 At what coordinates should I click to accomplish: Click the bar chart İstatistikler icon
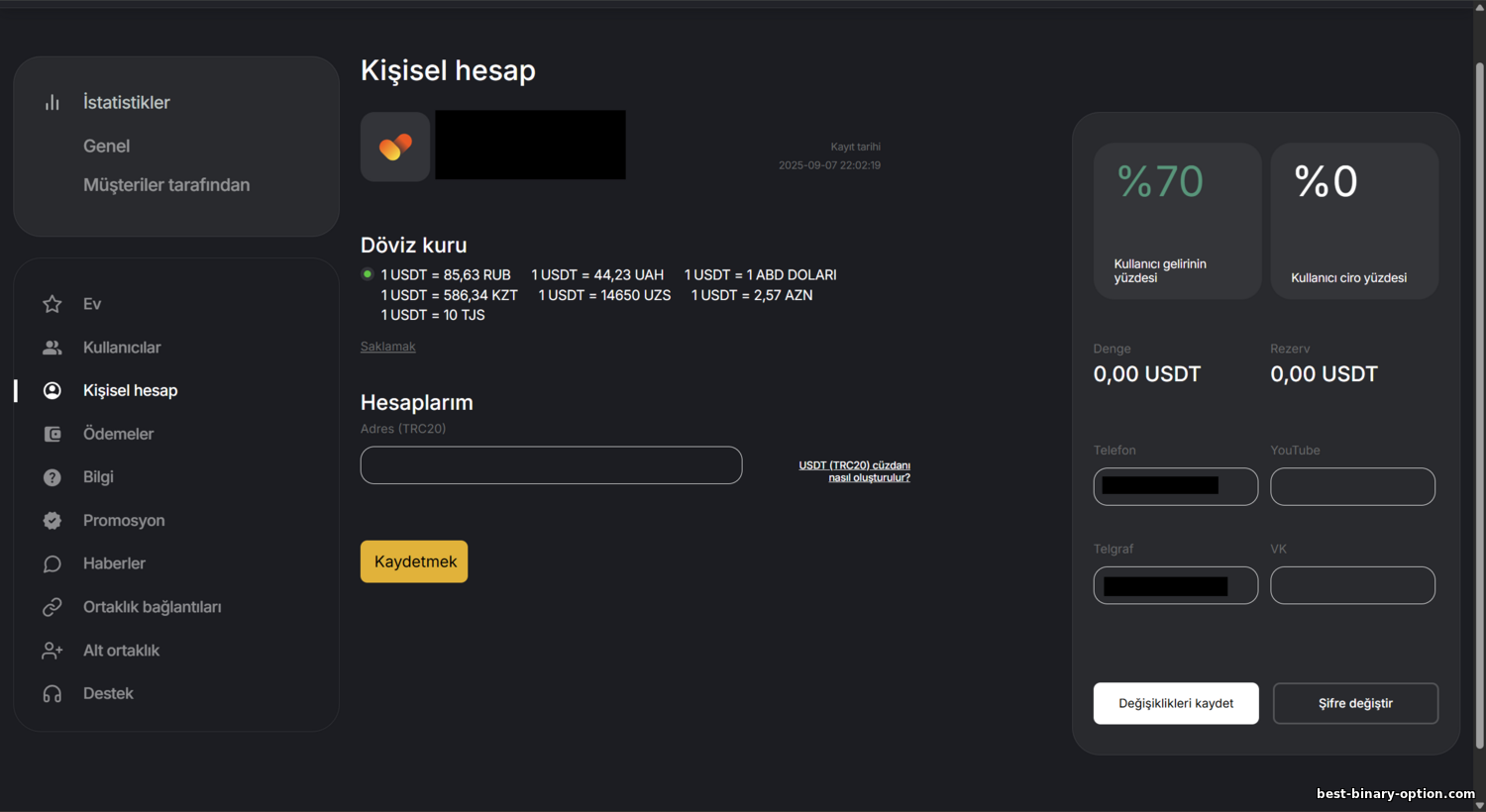point(53,102)
